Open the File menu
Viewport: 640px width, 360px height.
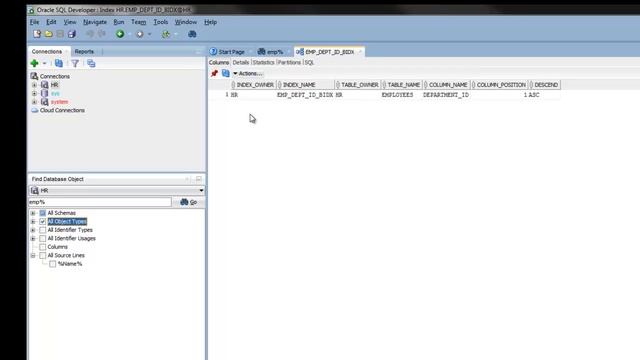click(35, 22)
